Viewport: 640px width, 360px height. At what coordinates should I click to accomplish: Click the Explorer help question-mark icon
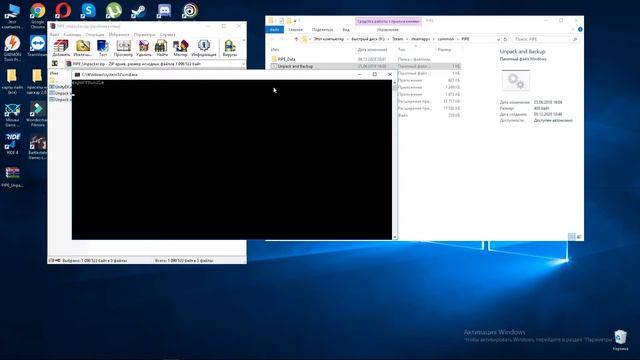click(580, 29)
